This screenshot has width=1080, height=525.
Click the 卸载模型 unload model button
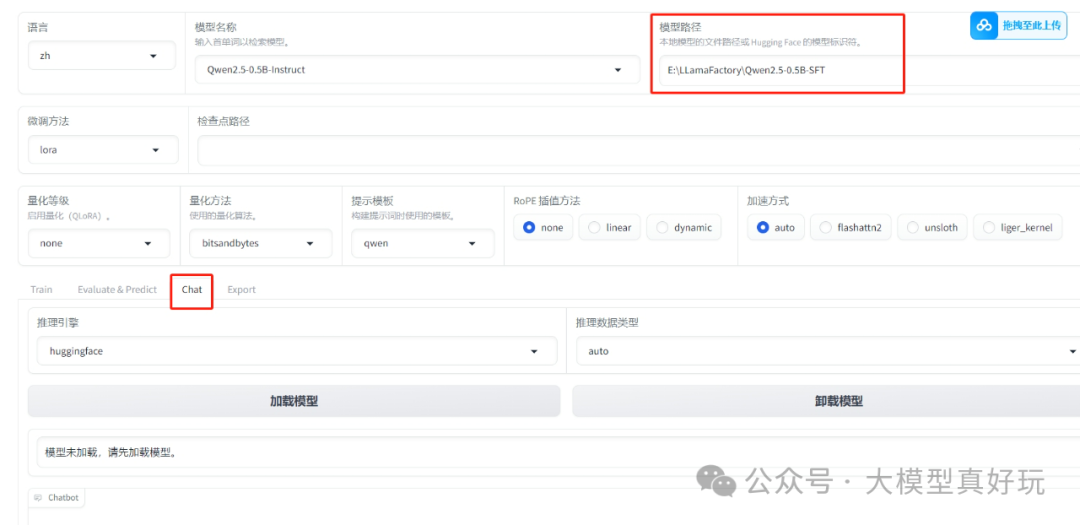[826, 401]
